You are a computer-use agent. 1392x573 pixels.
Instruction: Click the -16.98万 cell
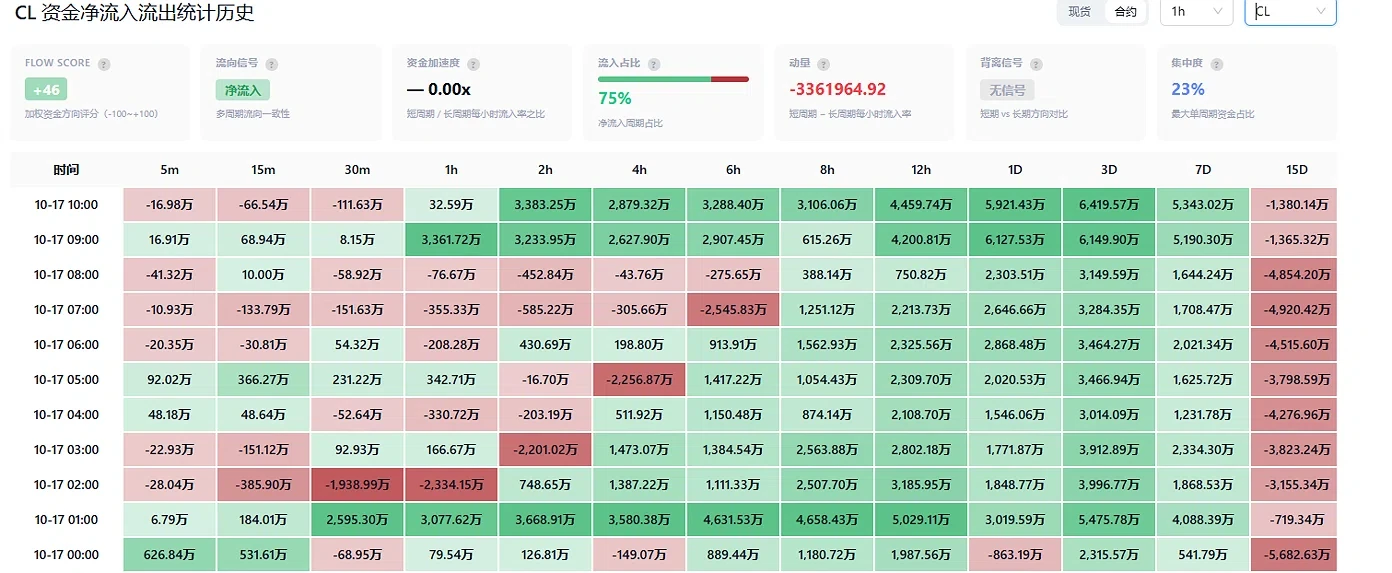[170, 205]
